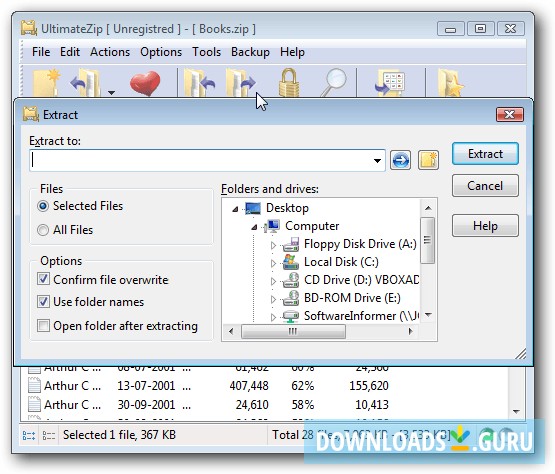Click the blue arrow go-to-folder icon
Viewport: 555px width, 474px height.
(400, 160)
